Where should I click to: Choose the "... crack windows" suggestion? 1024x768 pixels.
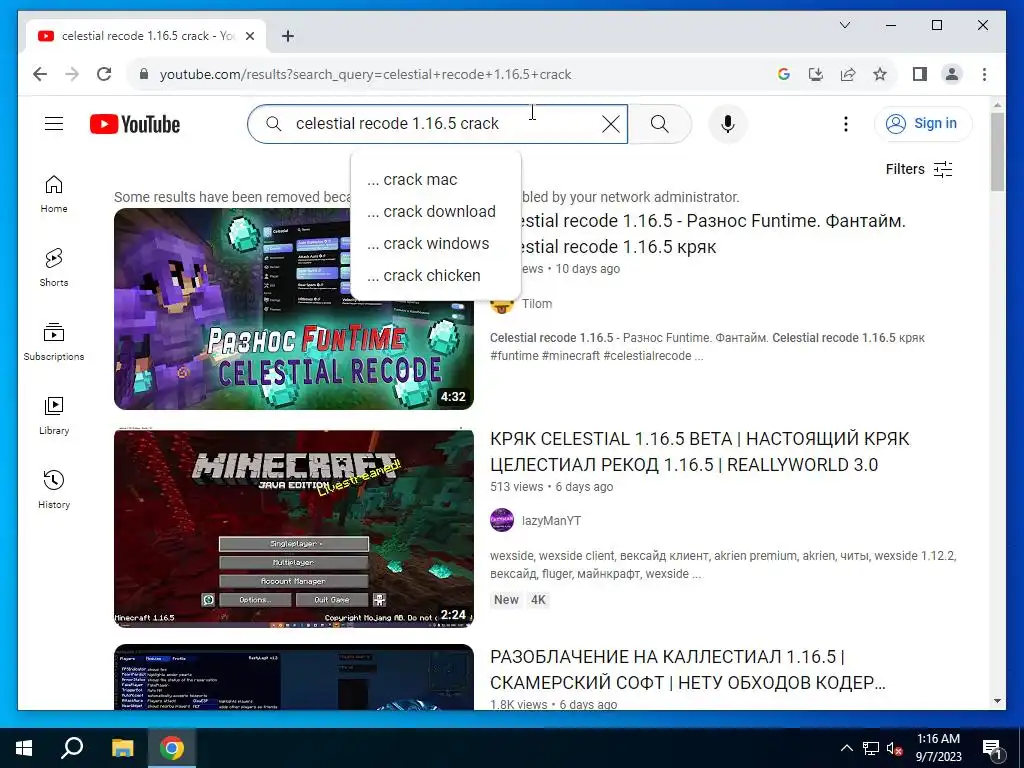click(436, 244)
